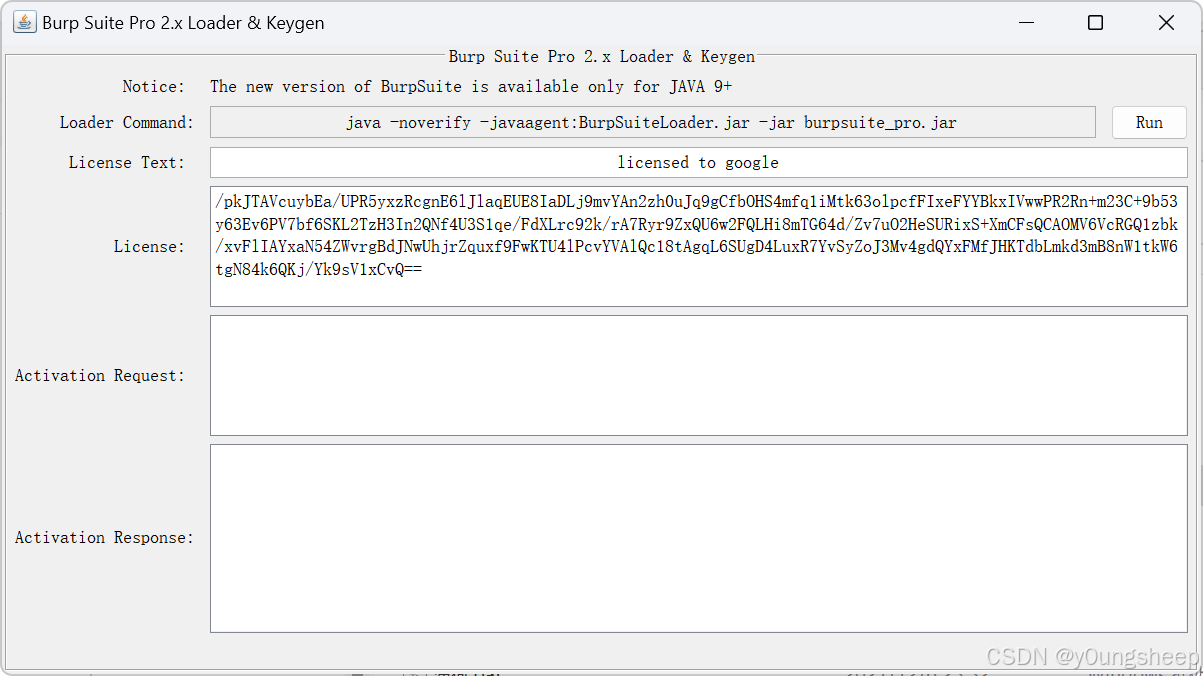Close the Burp Suite Loader window
Viewport: 1203px width, 676px height.
(x=1166, y=23)
